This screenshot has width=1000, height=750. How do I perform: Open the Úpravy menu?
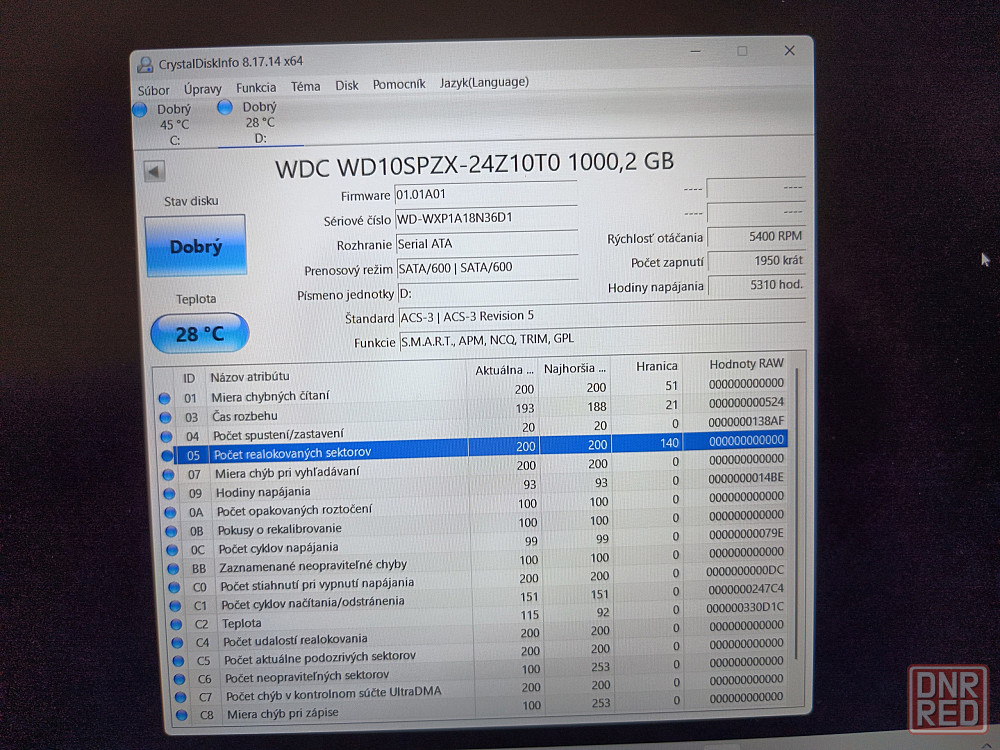[x=203, y=89]
